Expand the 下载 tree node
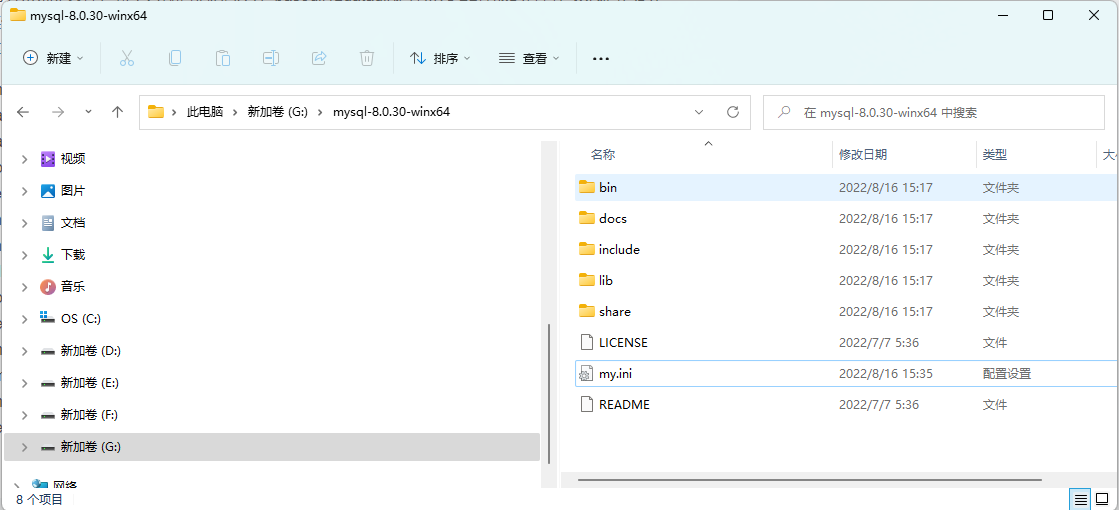Screen dimensions: 1119x510 [24, 255]
